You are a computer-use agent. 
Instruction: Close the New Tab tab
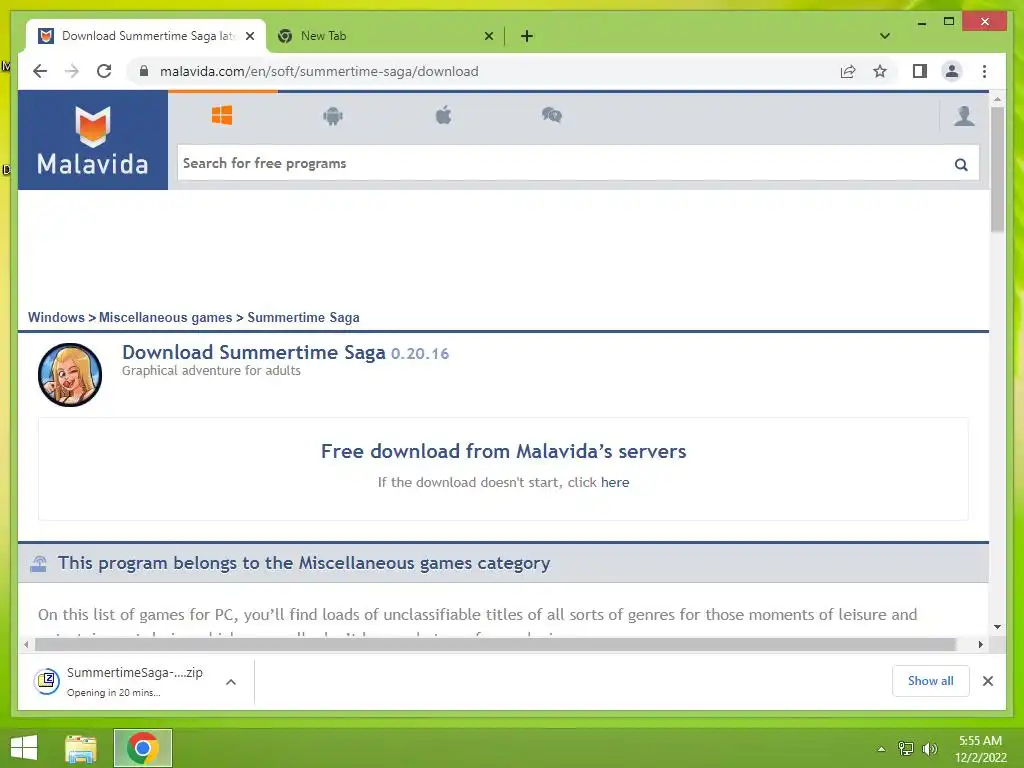coord(488,36)
